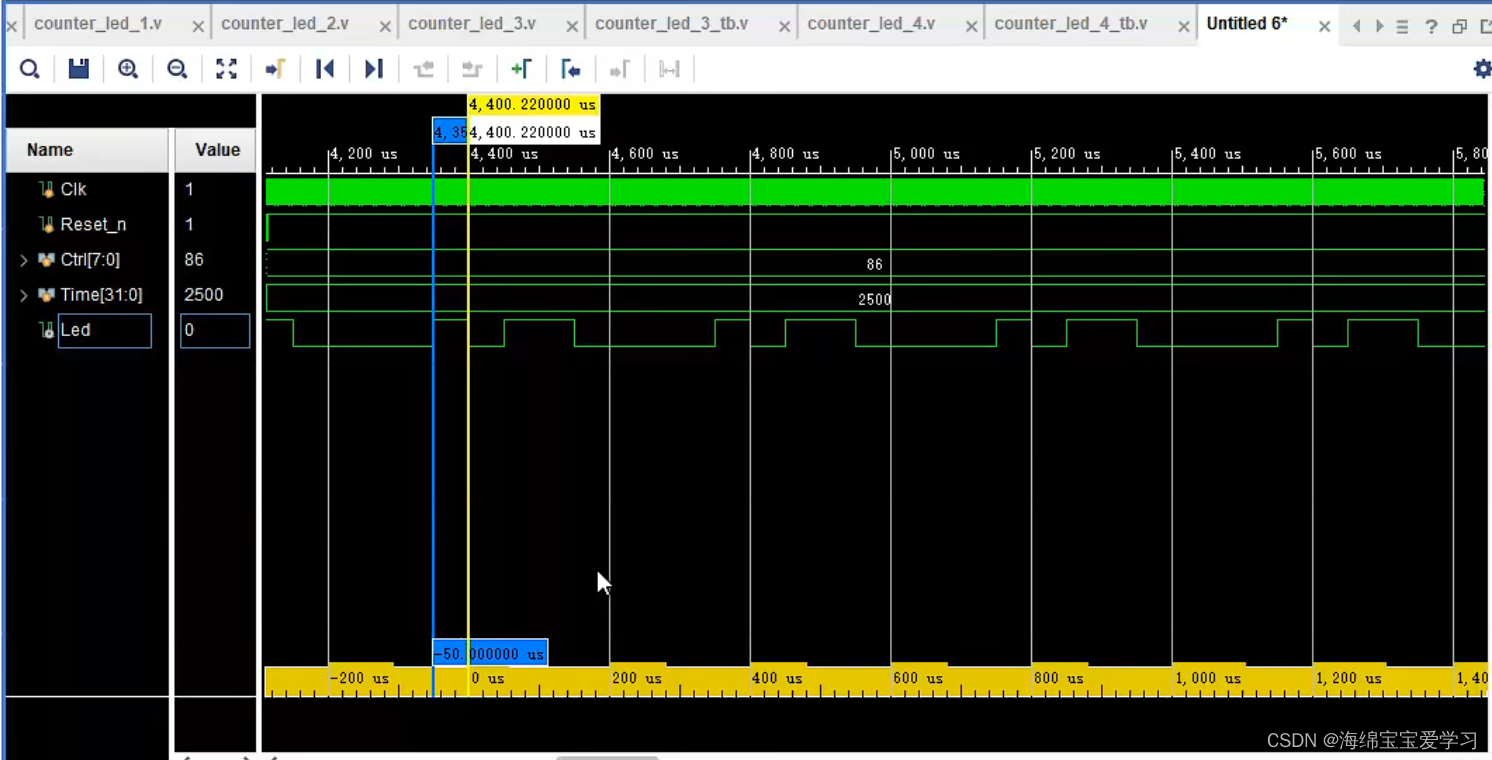
Task: Open the counter_led_4.v tab
Action: (x=871, y=23)
